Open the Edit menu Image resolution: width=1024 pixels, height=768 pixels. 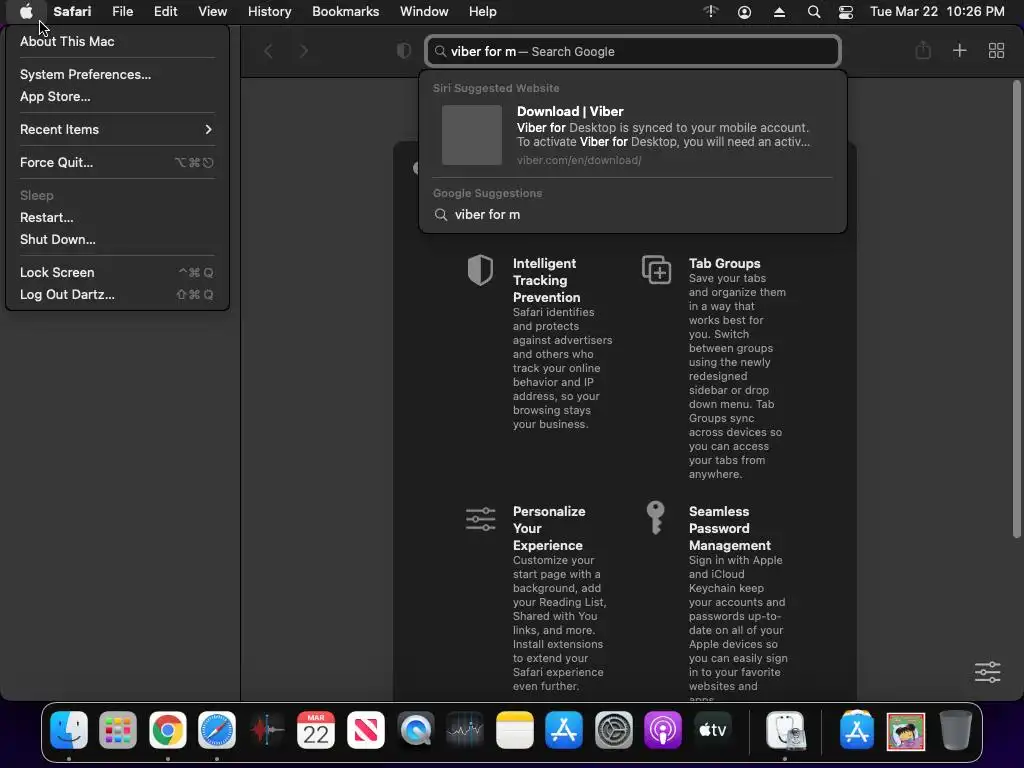tap(165, 12)
